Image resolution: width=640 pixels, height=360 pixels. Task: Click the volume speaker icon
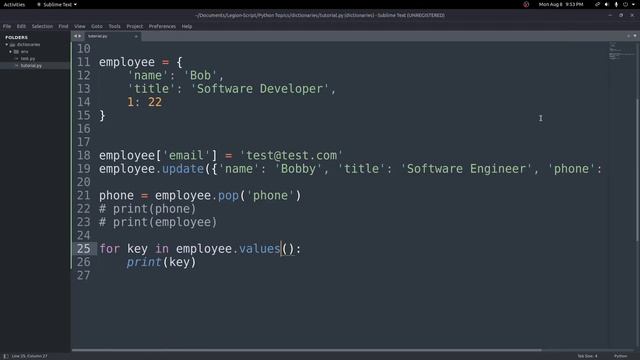pyautogui.click(x=607, y=4)
